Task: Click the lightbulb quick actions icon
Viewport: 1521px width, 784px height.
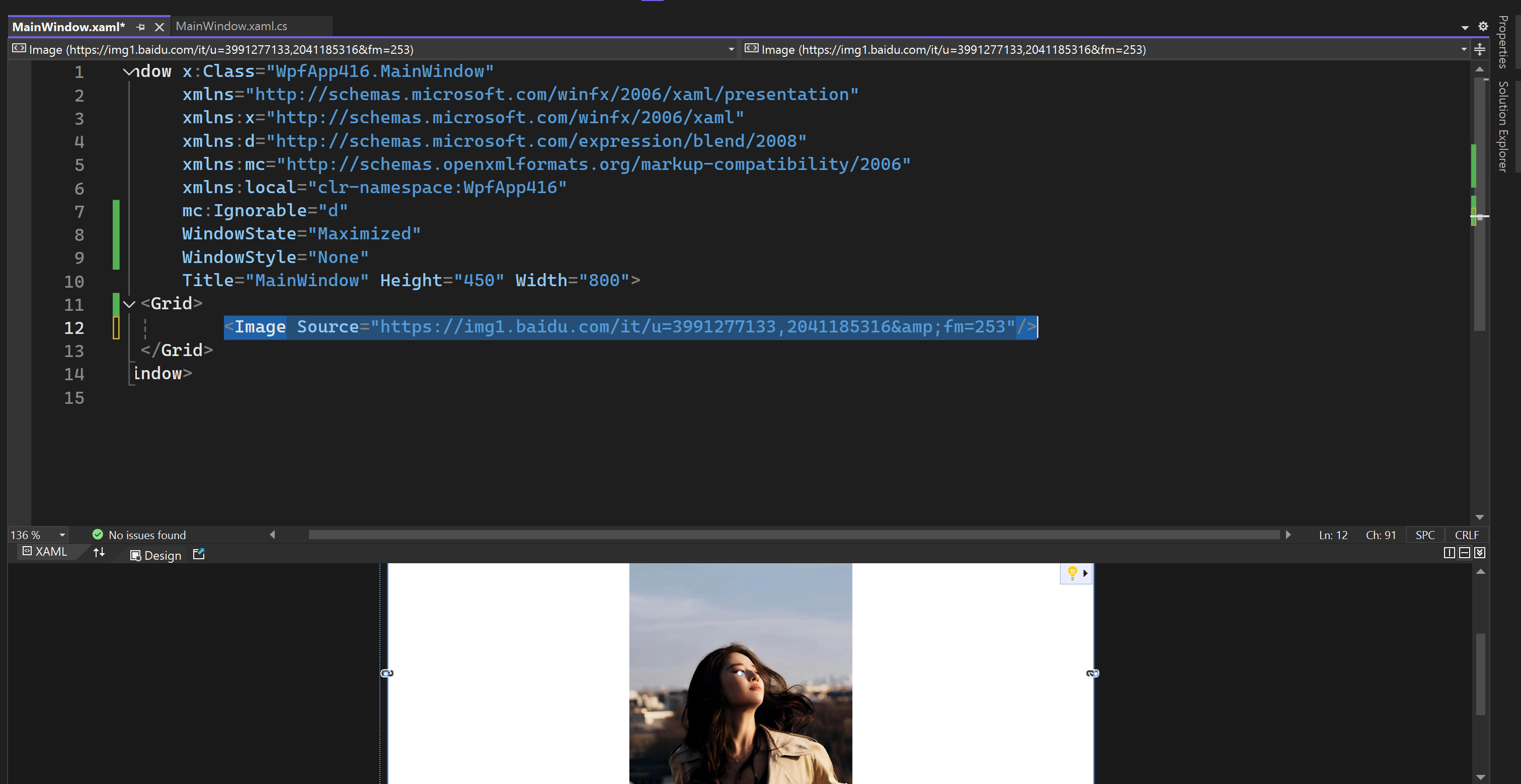Action: [1072, 572]
